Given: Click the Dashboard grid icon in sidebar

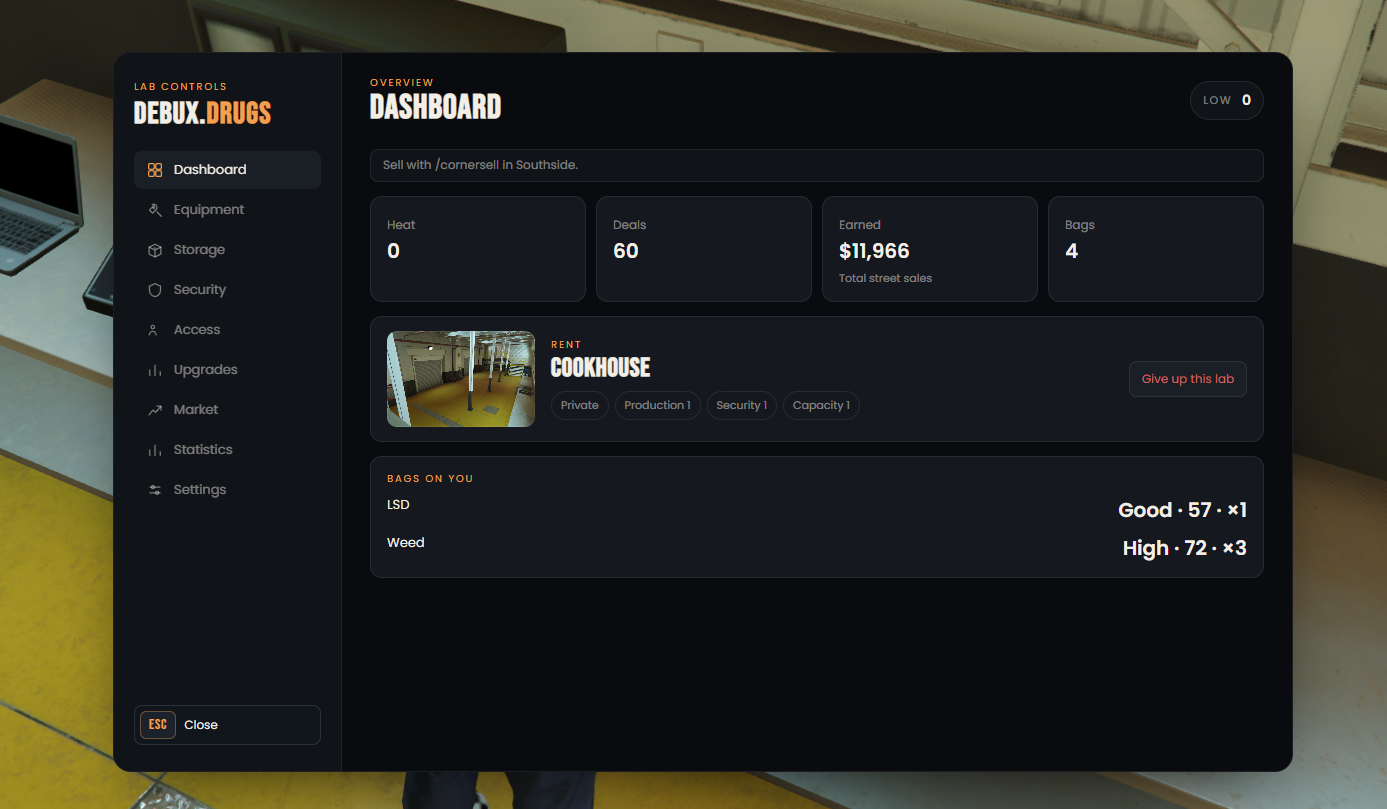Looking at the screenshot, I should [x=155, y=170].
